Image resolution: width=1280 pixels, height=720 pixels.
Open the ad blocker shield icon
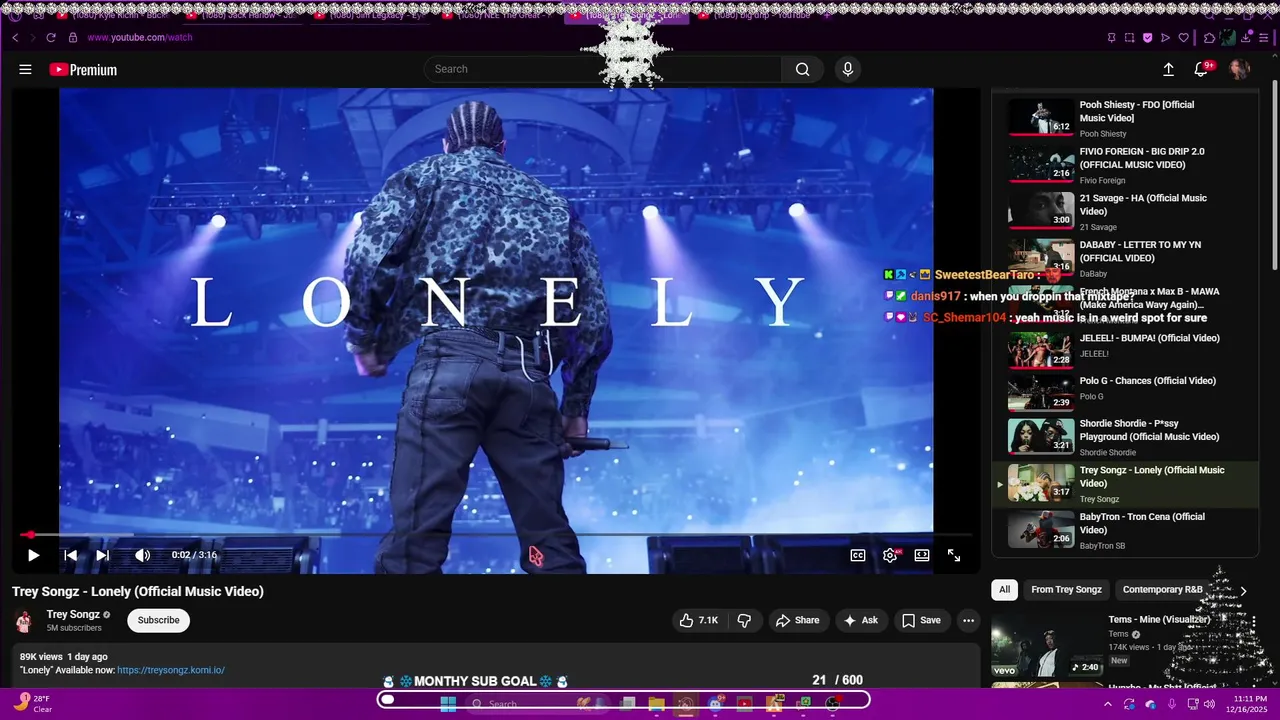[x=1148, y=38]
